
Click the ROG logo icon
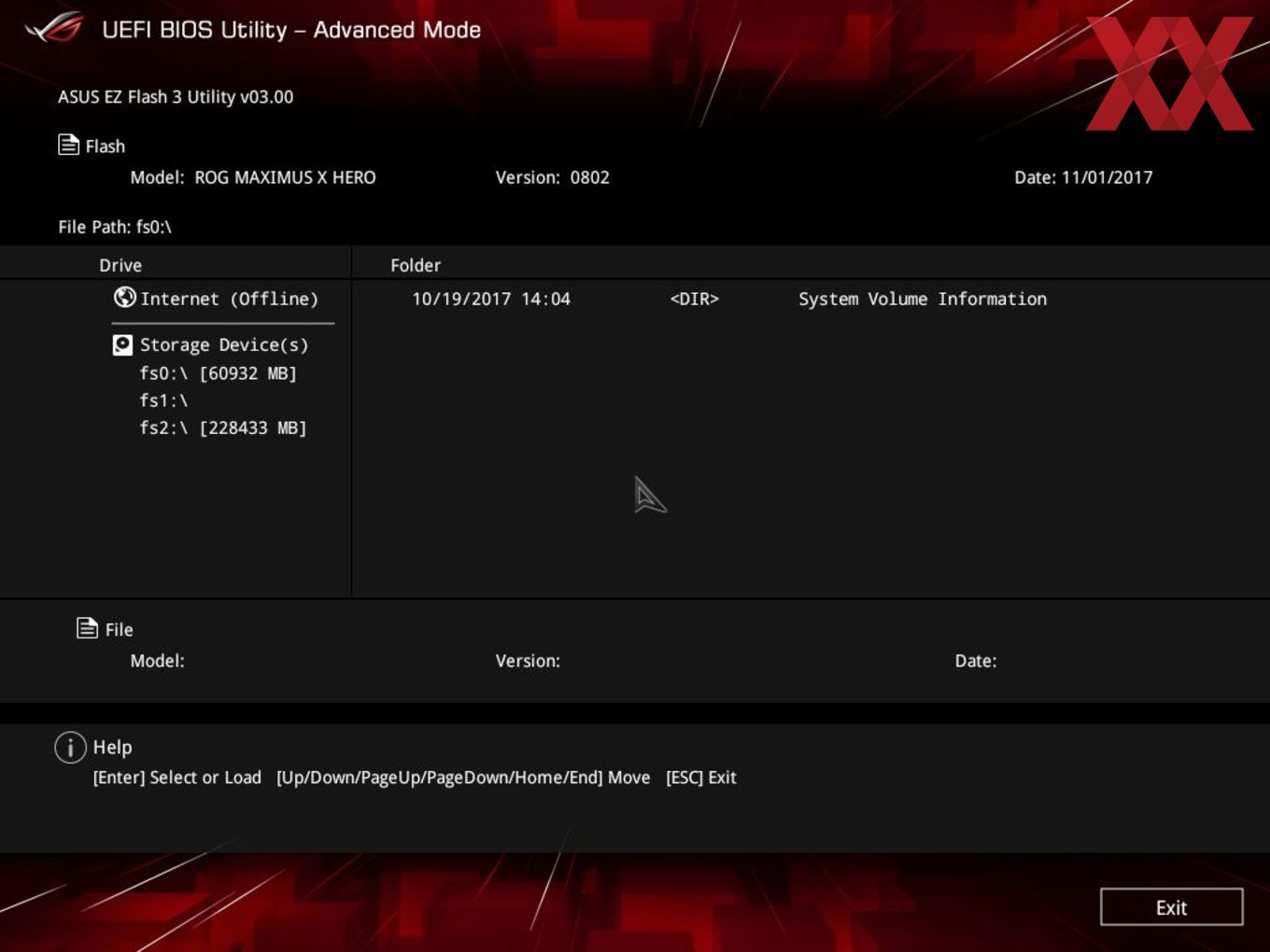click(x=54, y=28)
